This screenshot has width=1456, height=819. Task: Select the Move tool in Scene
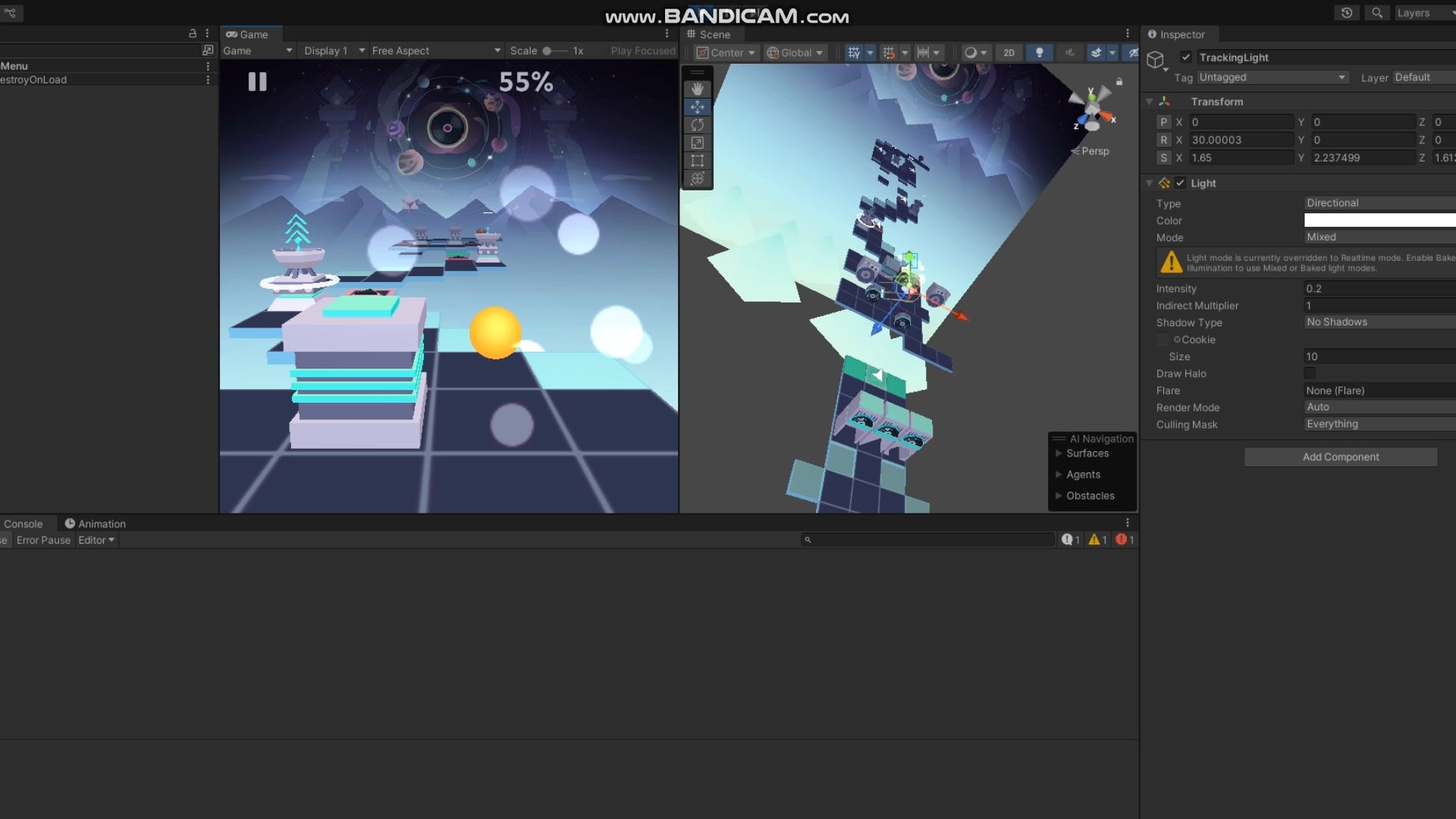pyautogui.click(x=697, y=107)
